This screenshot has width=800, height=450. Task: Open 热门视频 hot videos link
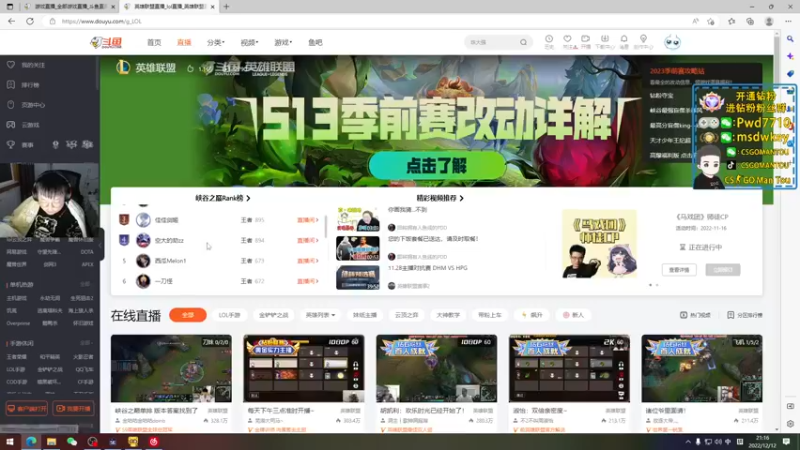click(695, 315)
